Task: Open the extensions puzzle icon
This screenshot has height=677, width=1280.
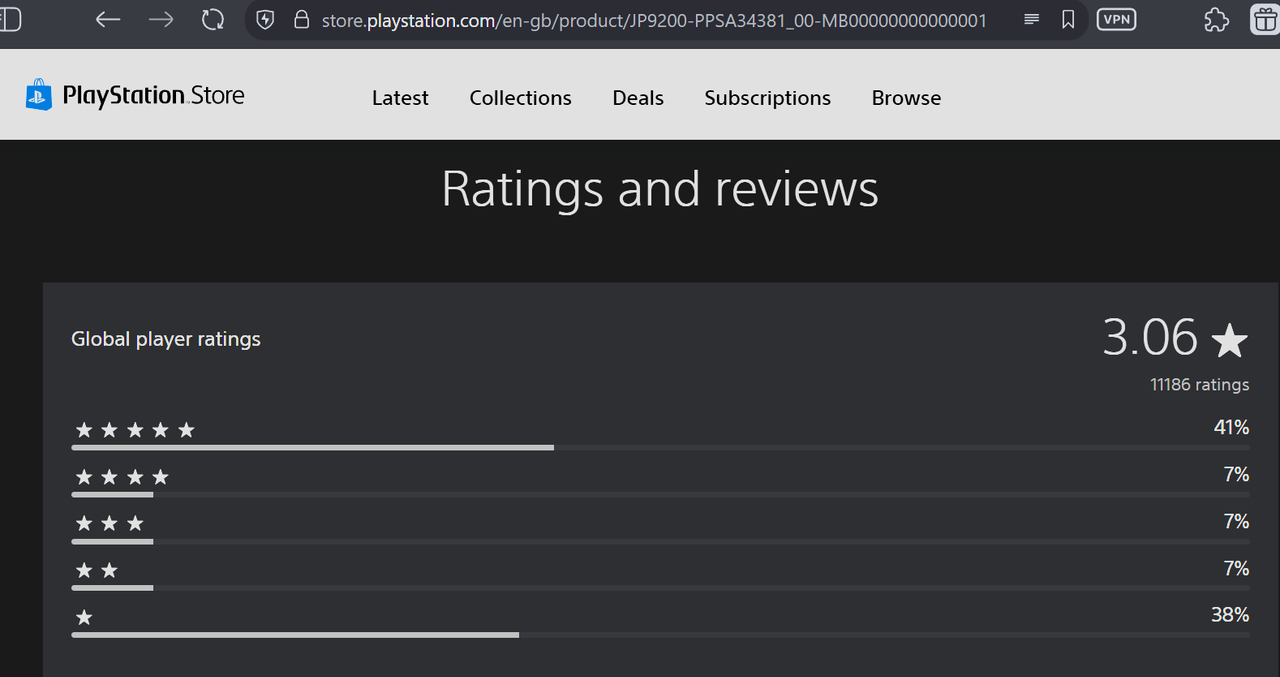Action: (1217, 20)
